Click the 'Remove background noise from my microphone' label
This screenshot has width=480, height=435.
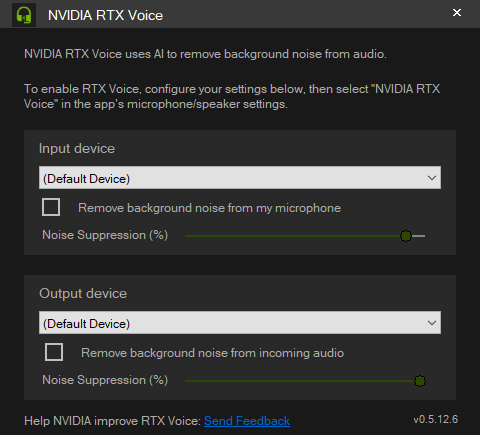coord(209,208)
